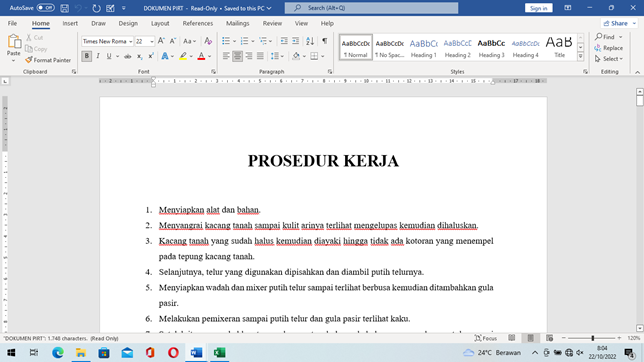Viewport: 644px width, 362px height.
Task: Toggle Bold formatting
Action: click(x=86, y=56)
